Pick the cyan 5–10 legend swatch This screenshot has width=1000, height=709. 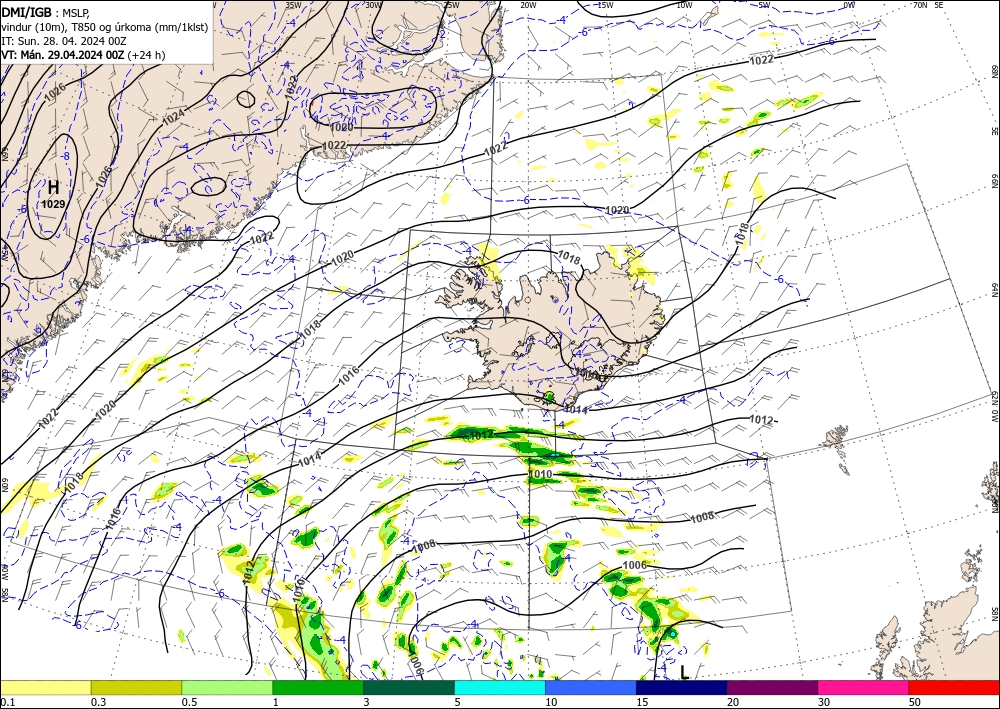pos(500,687)
